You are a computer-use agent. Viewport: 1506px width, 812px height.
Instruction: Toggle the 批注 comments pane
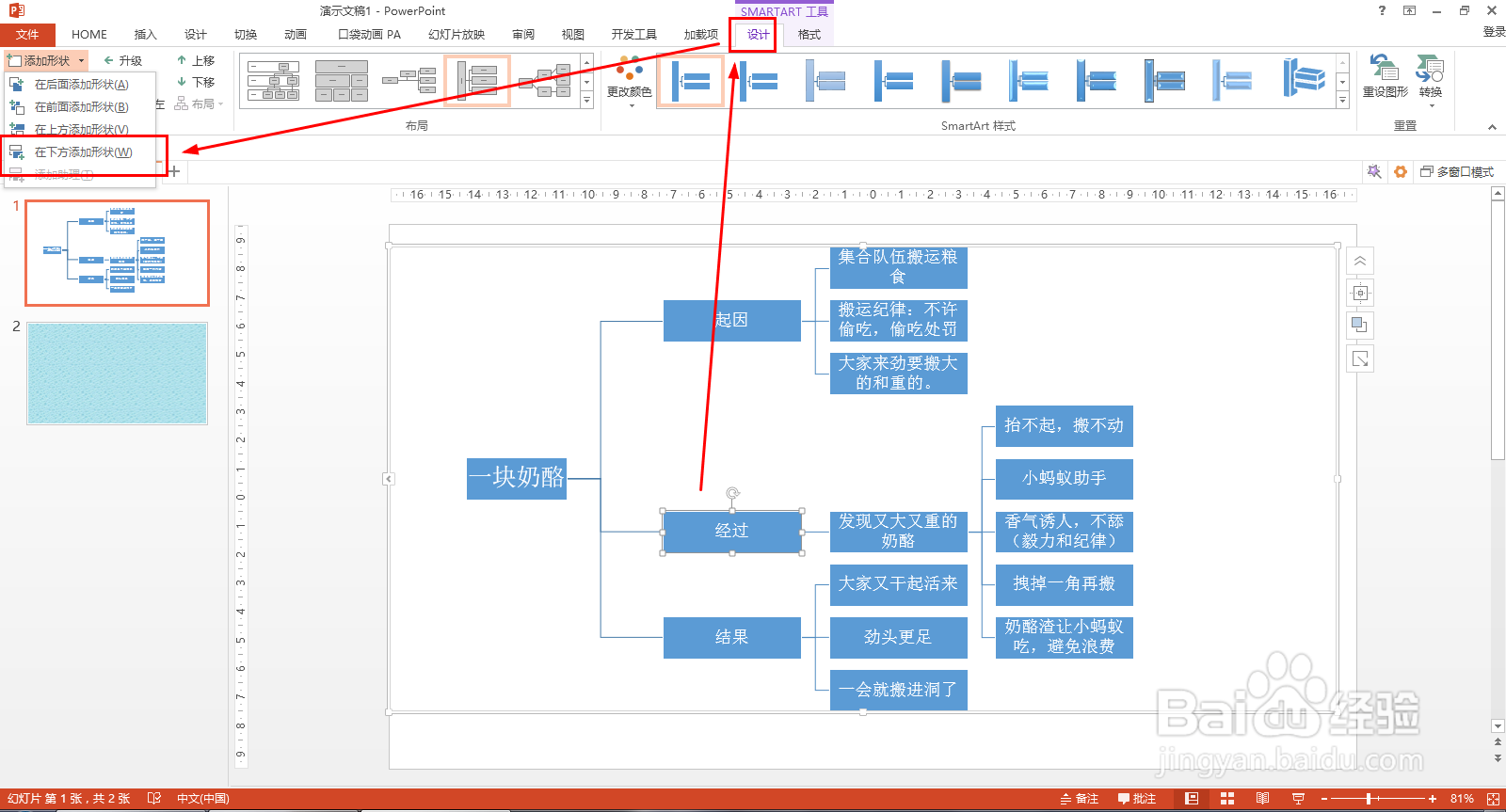1137,799
